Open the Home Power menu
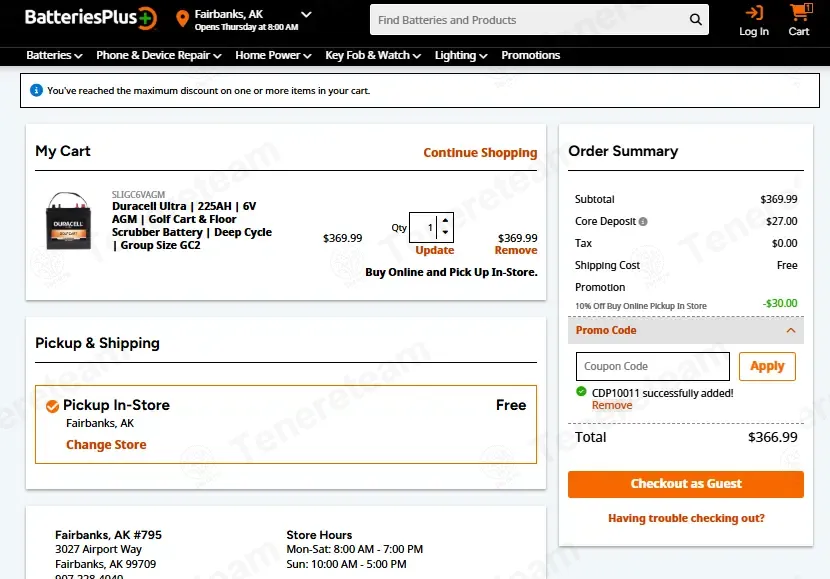830x579 pixels. (273, 56)
